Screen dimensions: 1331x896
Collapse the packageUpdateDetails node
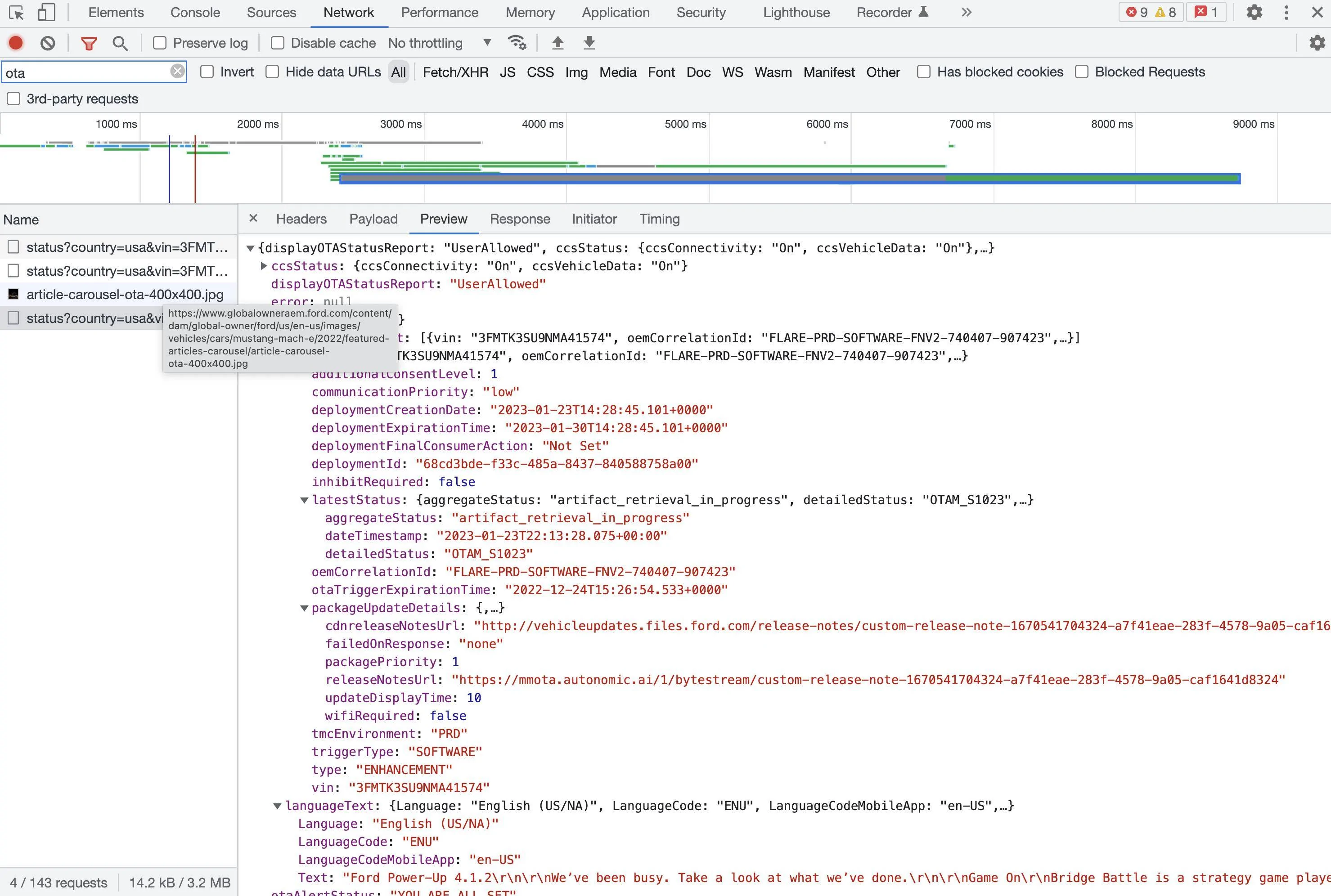tap(305, 608)
